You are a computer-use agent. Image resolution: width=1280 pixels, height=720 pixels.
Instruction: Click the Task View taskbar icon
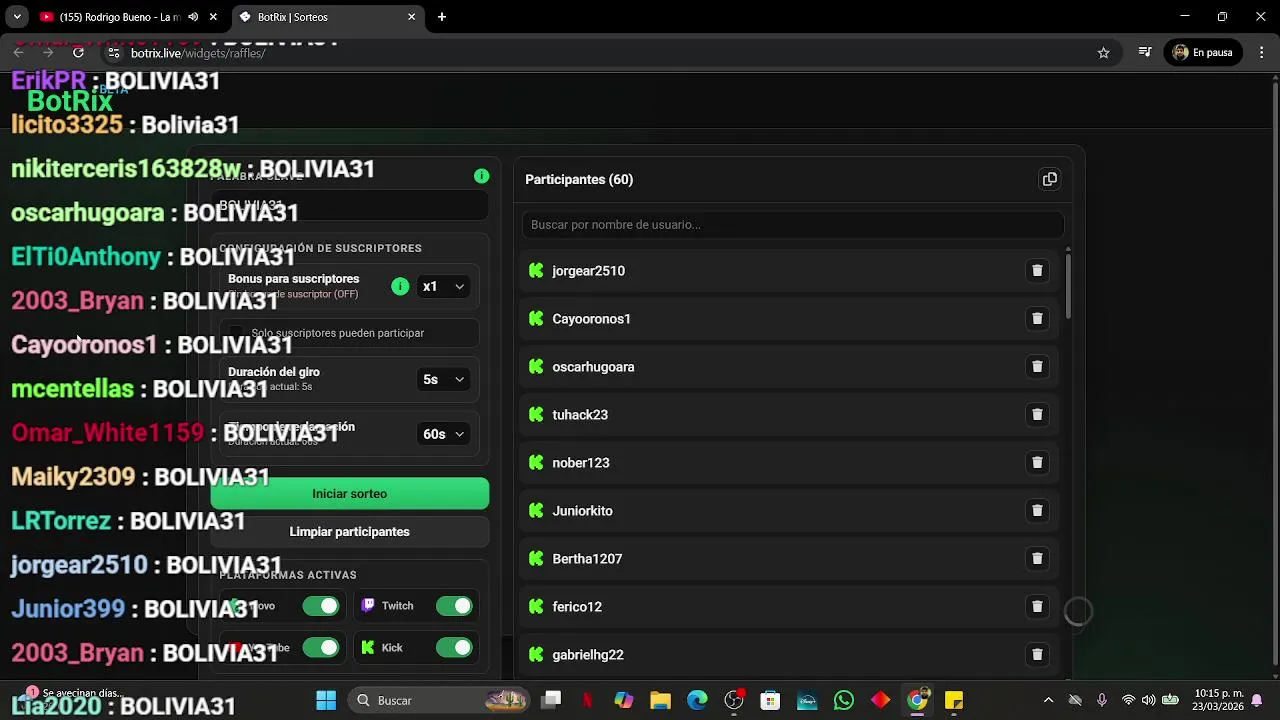[551, 700]
